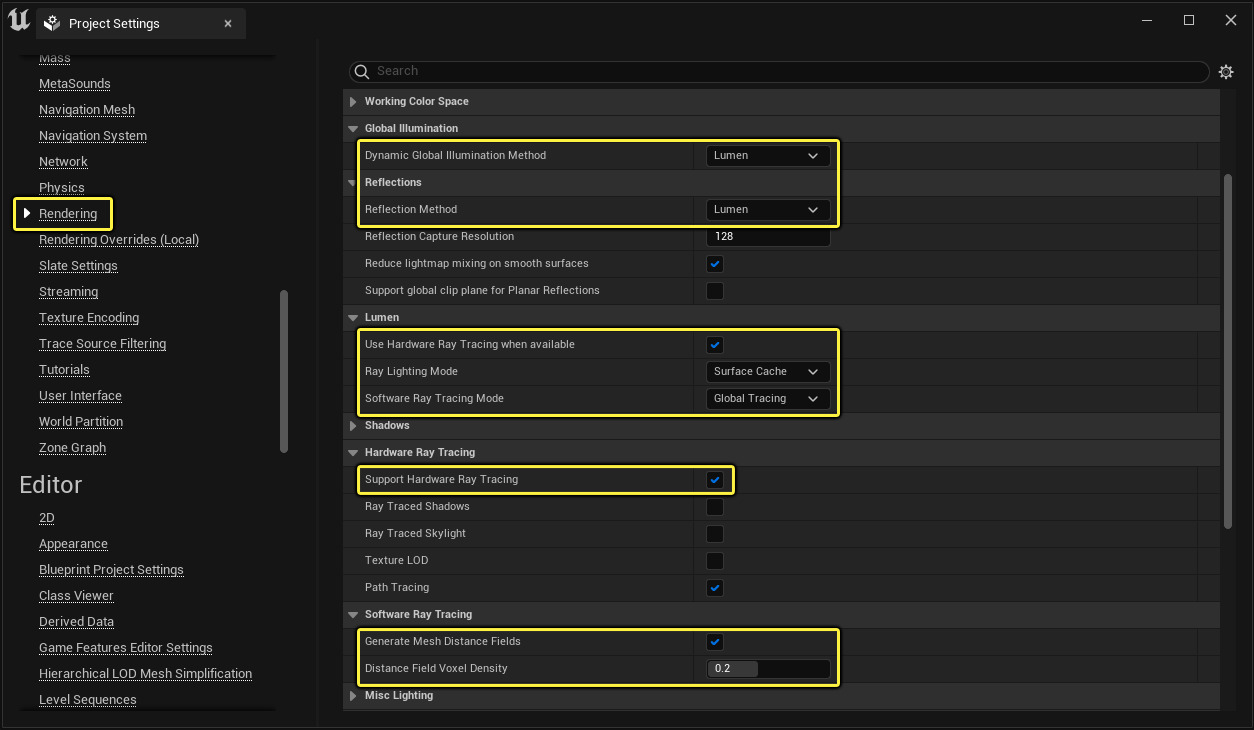Uncheck Reduce lightmap mixing on smooth surfaces
This screenshot has width=1254, height=730.
coord(715,264)
